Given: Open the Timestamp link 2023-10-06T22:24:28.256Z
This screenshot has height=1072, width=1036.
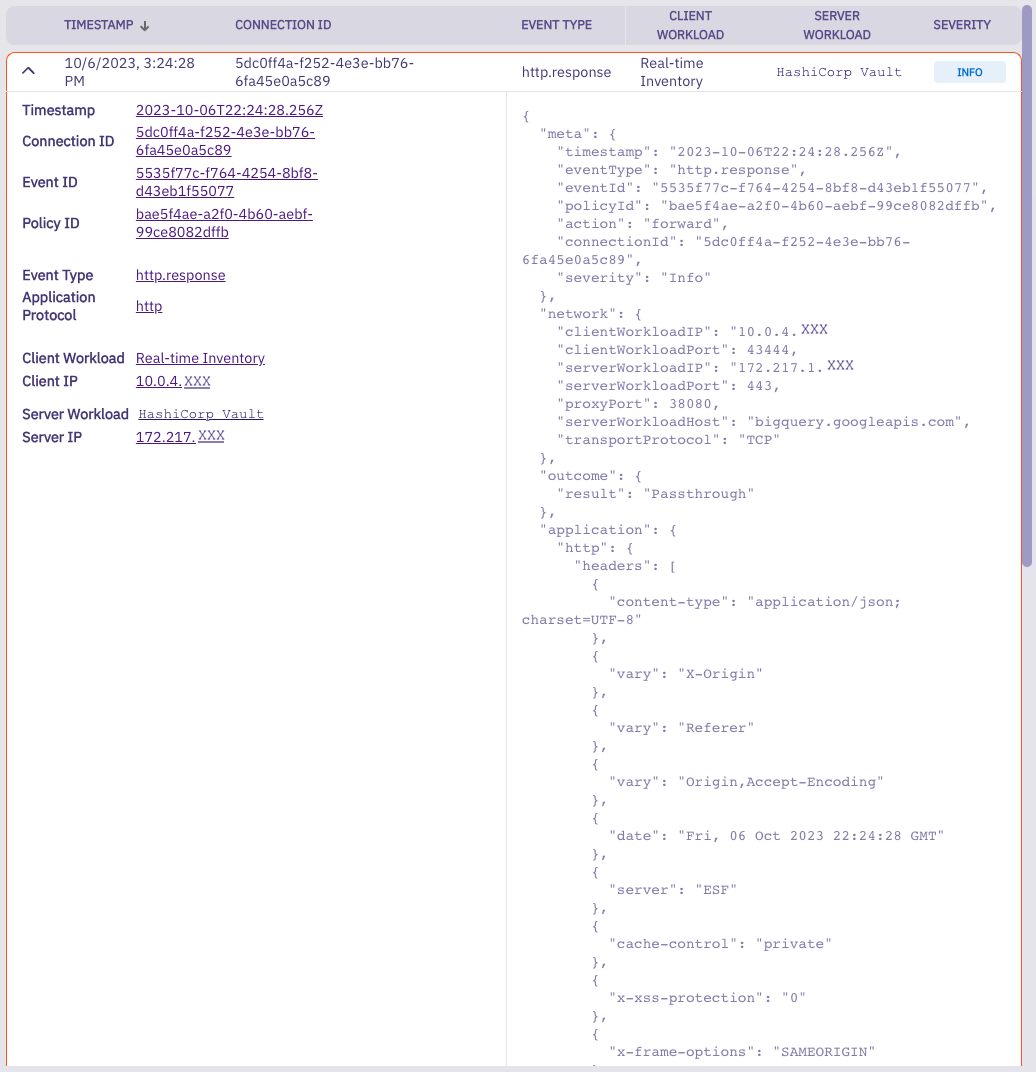Looking at the screenshot, I should (x=229, y=110).
